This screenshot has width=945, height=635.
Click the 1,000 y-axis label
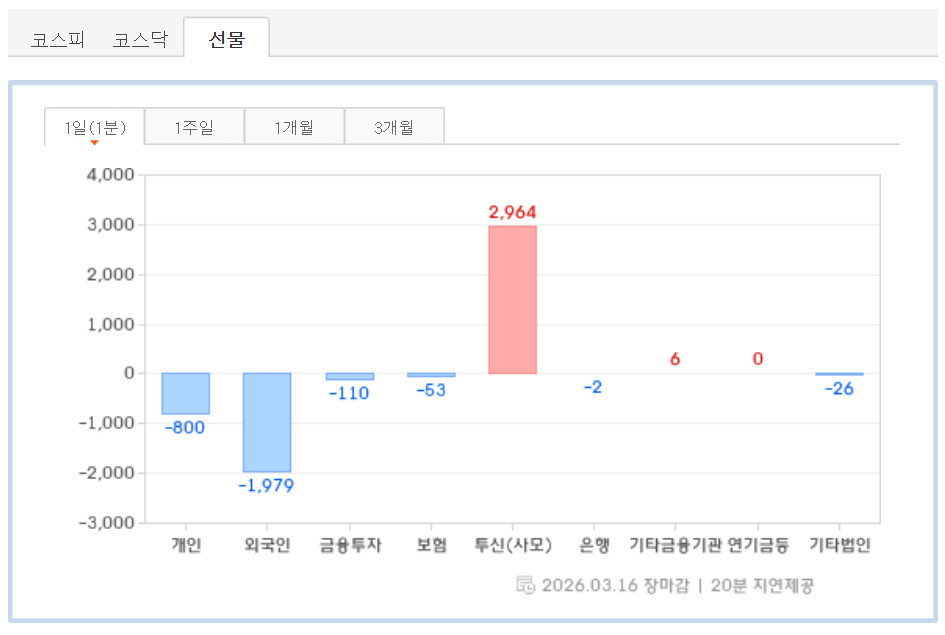(x=110, y=324)
